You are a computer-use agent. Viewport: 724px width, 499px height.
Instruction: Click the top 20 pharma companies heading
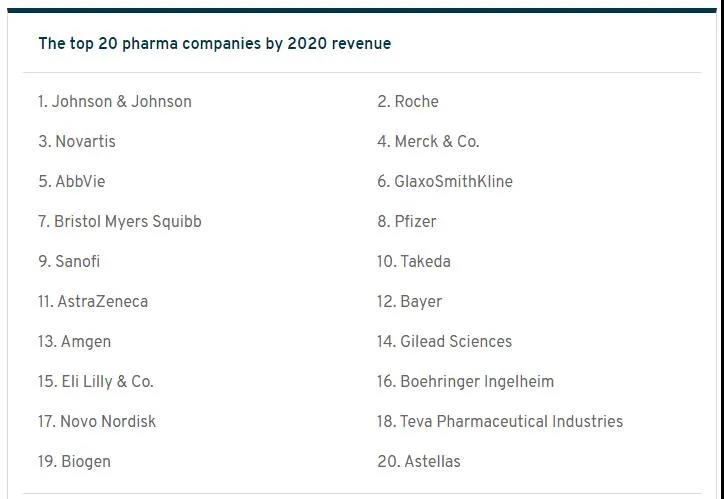coord(215,44)
